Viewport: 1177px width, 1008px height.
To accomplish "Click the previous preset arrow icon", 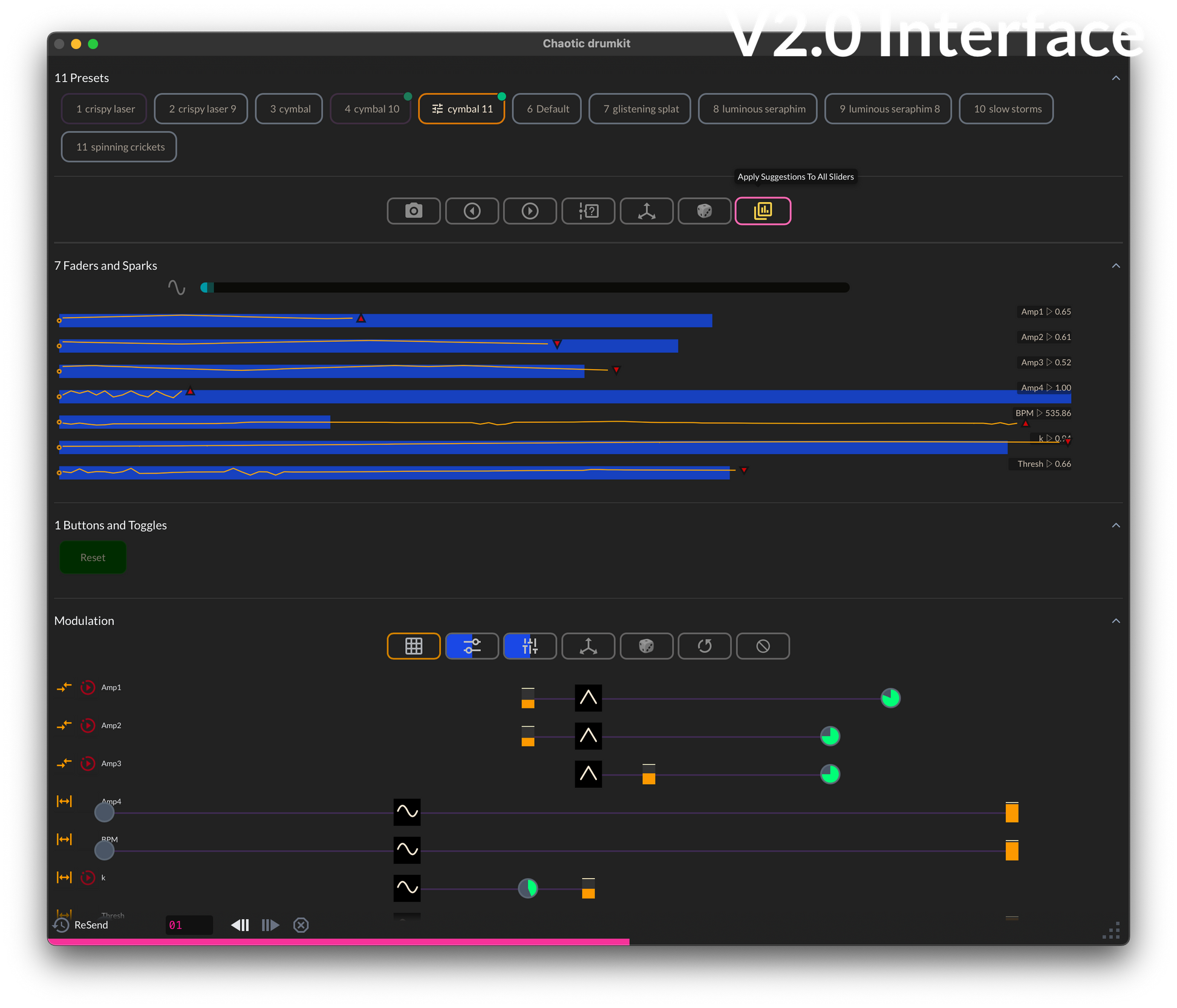I will pyautogui.click(x=472, y=211).
